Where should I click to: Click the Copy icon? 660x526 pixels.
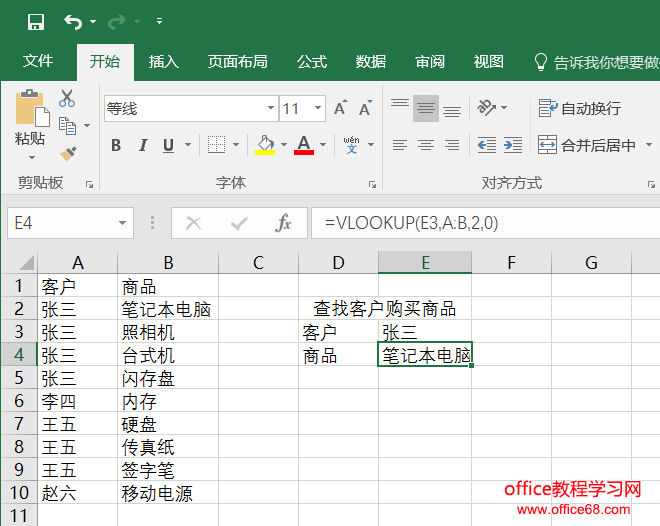click(x=67, y=125)
